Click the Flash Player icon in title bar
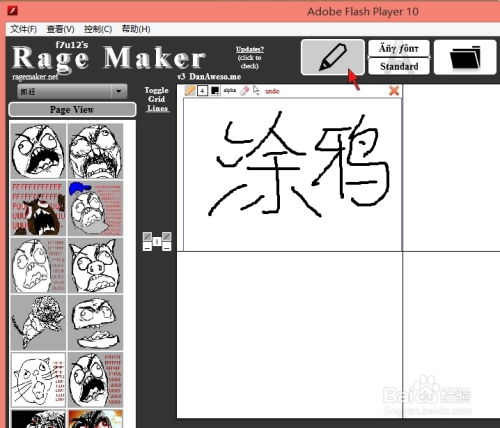Image resolution: width=500 pixels, height=428 pixels. tap(12, 11)
